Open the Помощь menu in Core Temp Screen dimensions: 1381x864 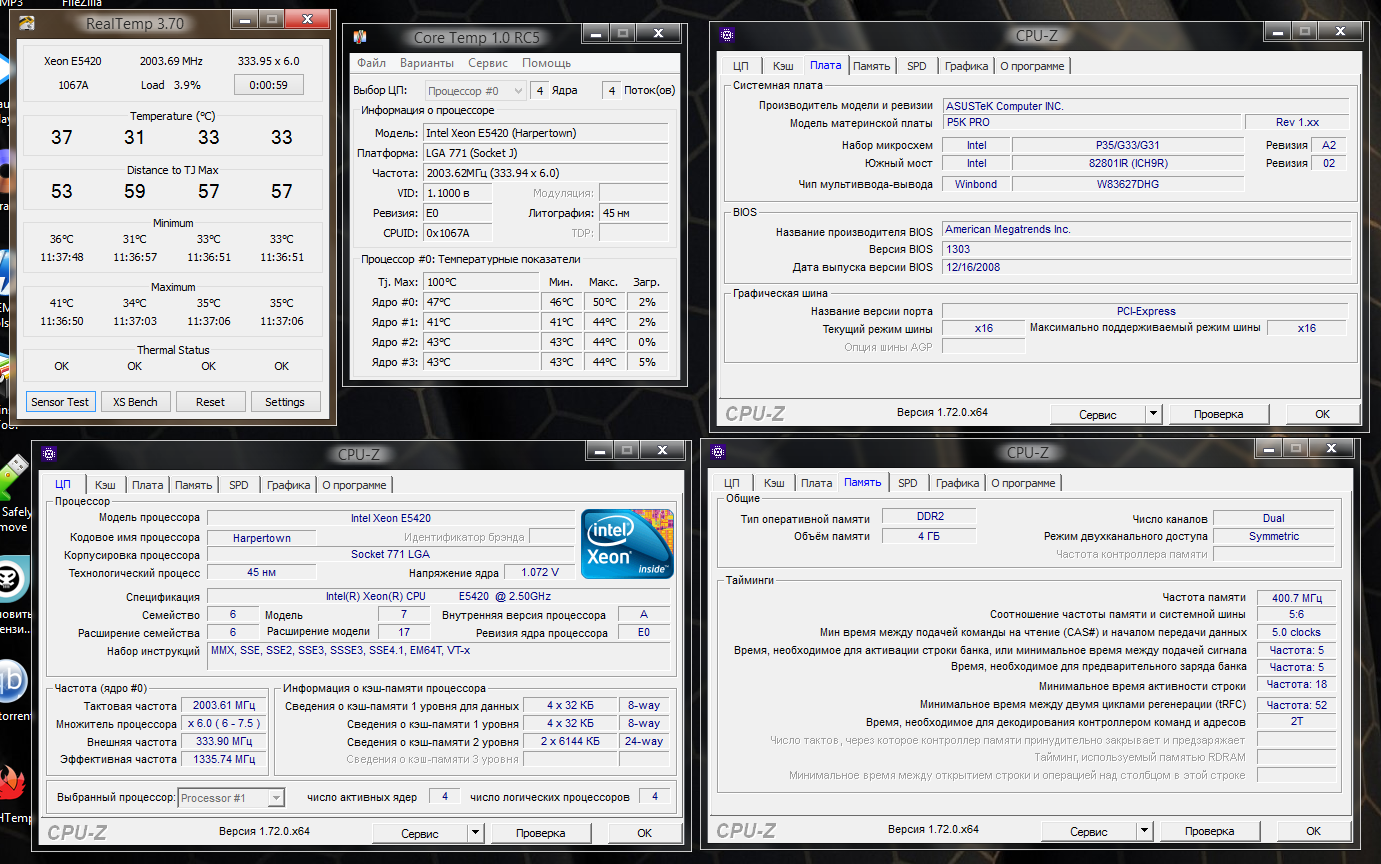coord(546,62)
